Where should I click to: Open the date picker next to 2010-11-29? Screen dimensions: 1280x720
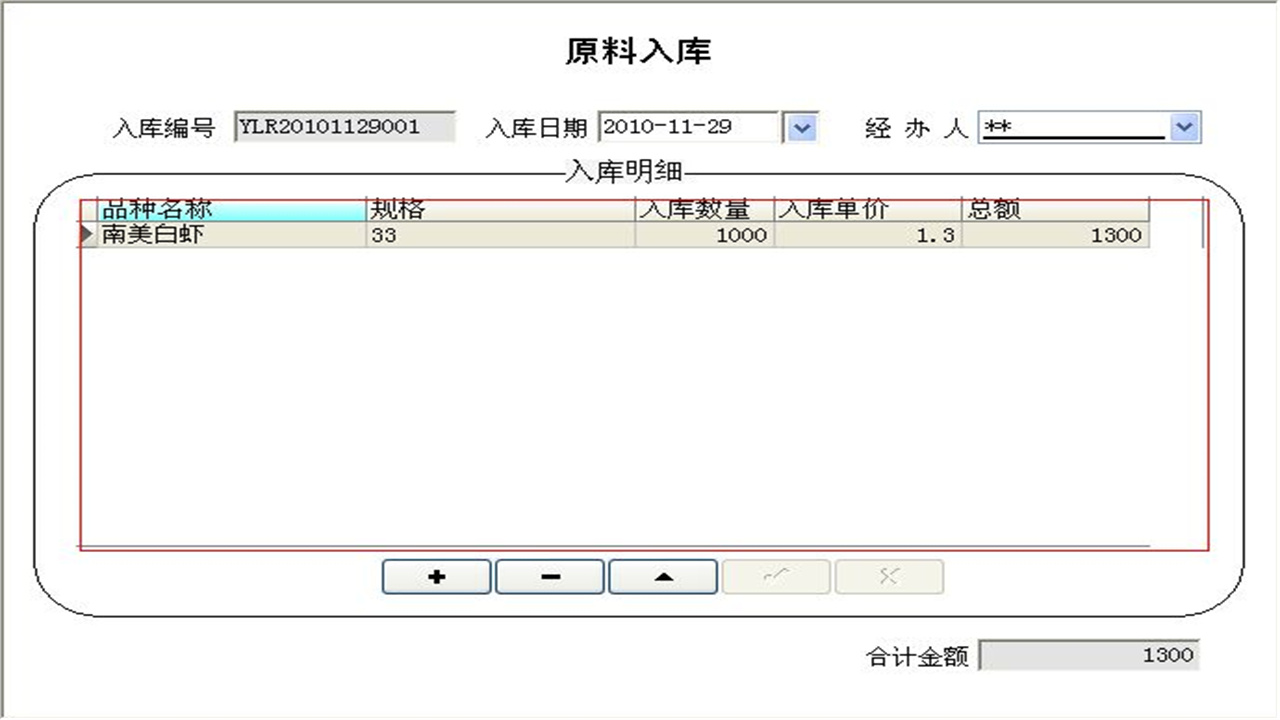800,127
